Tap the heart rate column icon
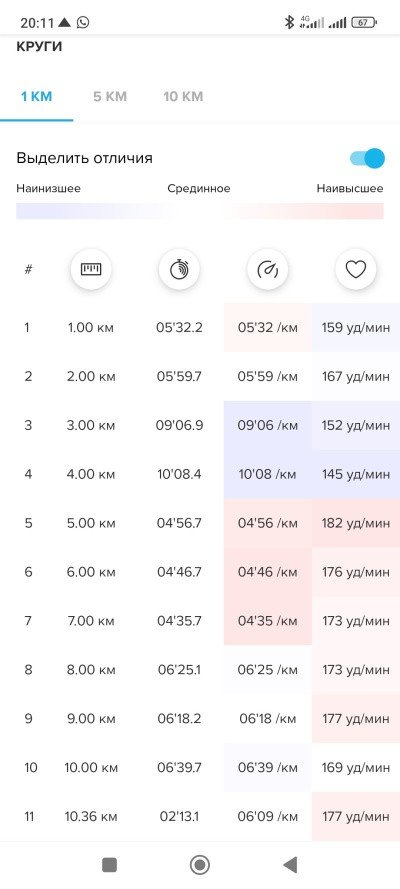 pyautogui.click(x=356, y=269)
